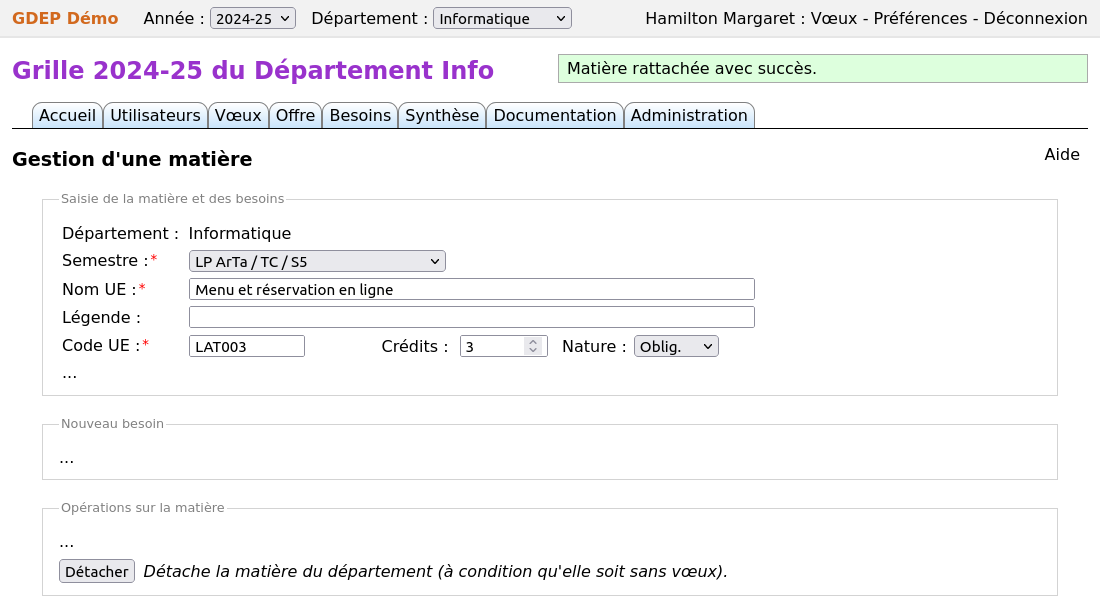Viewport: 1100px width, 610px height.
Task: Open the Utilisateurs tab
Action: pos(155,116)
